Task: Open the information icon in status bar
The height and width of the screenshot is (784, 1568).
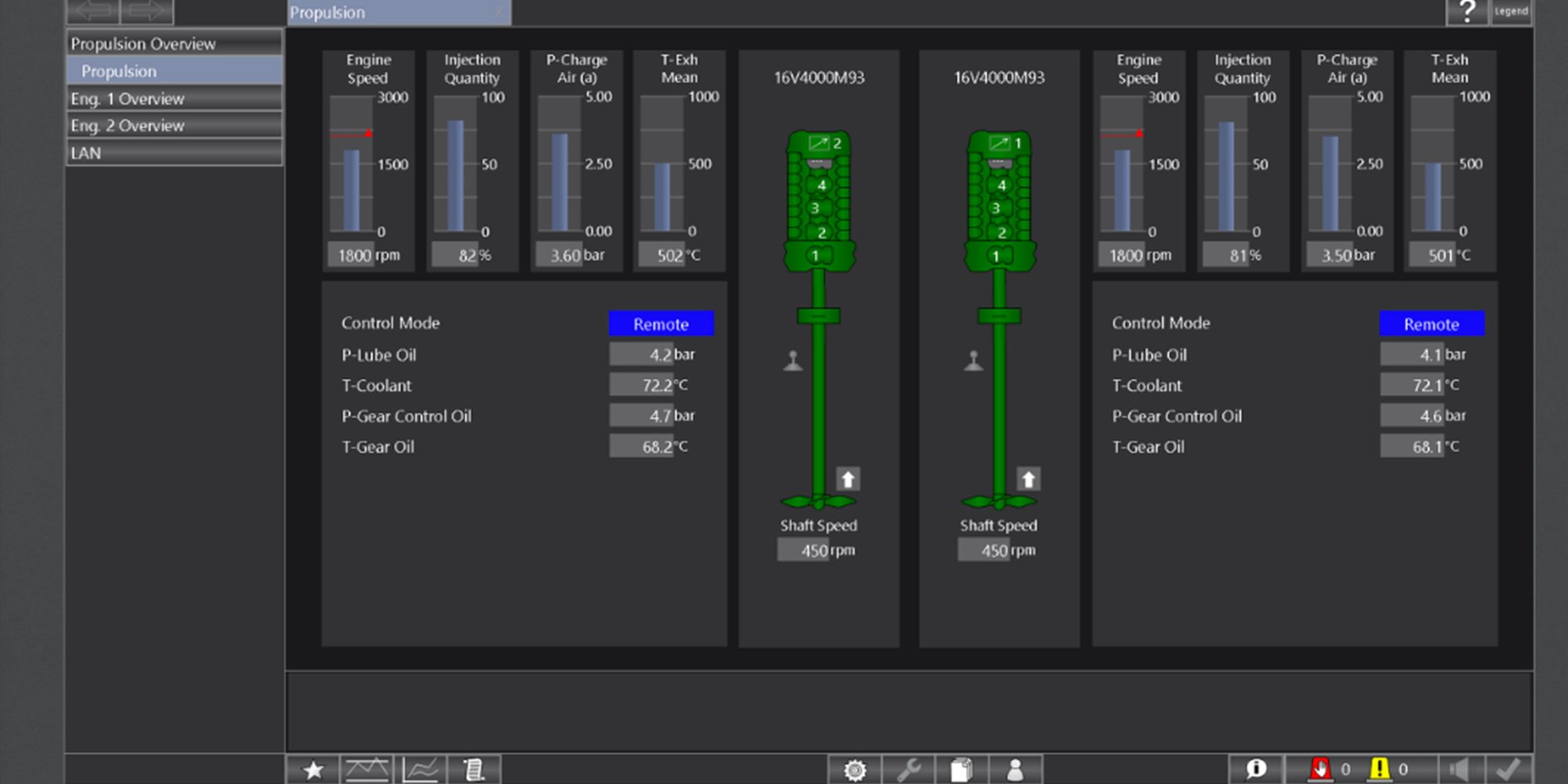Action: (x=1255, y=769)
